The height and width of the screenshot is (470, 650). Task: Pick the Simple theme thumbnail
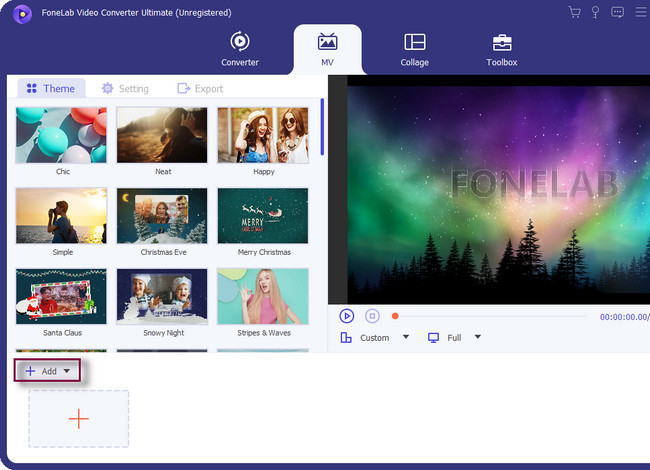click(61, 216)
